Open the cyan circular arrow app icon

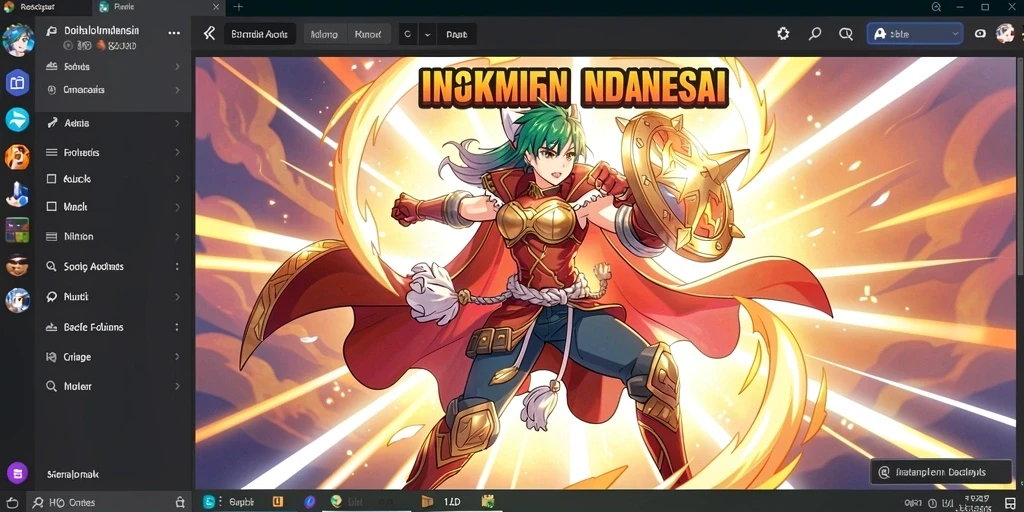[x=17, y=120]
